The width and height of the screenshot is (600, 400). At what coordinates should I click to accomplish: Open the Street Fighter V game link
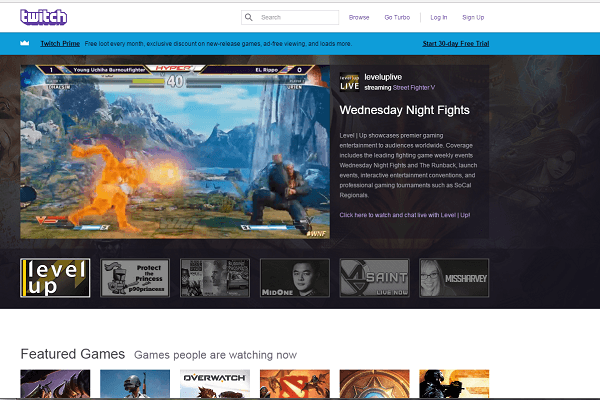tap(414, 88)
